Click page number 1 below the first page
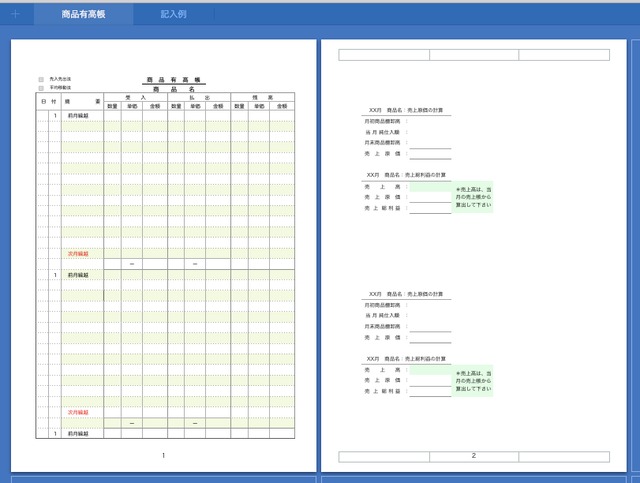The image size is (640, 483). point(164,455)
